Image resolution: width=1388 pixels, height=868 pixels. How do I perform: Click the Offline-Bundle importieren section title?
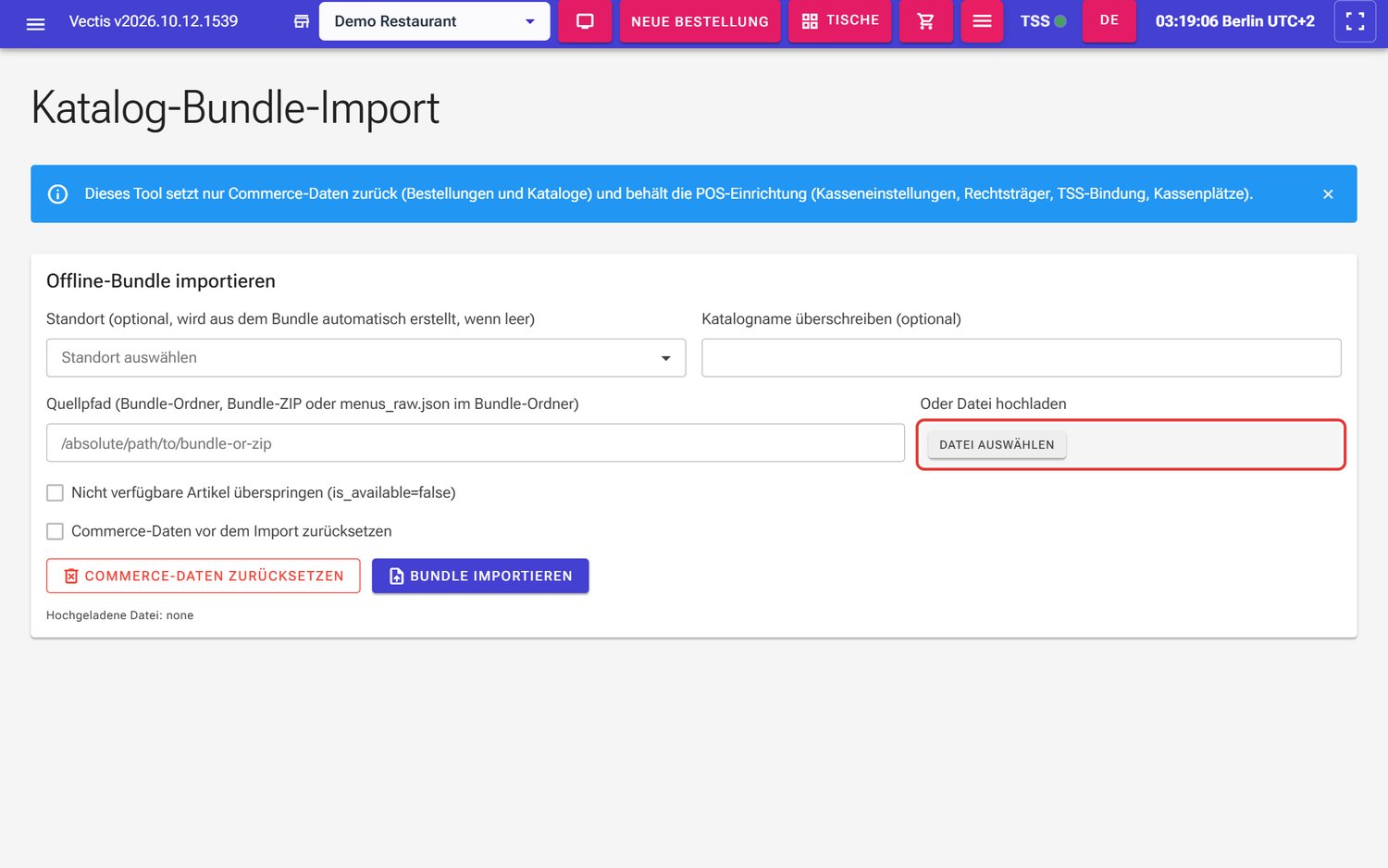point(161,281)
